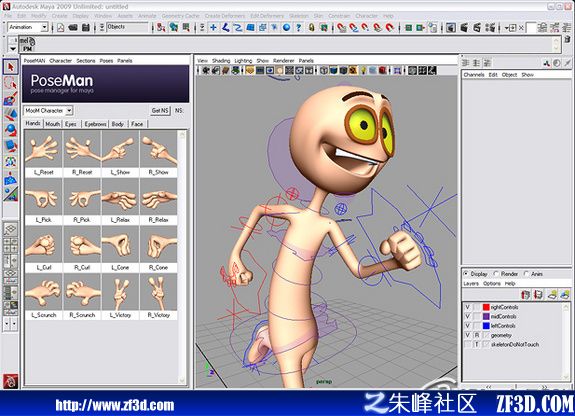Viewport: 575px width, 416px height.
Task: Expand the mel script type dropdown arrow
Action: (12, 48)
